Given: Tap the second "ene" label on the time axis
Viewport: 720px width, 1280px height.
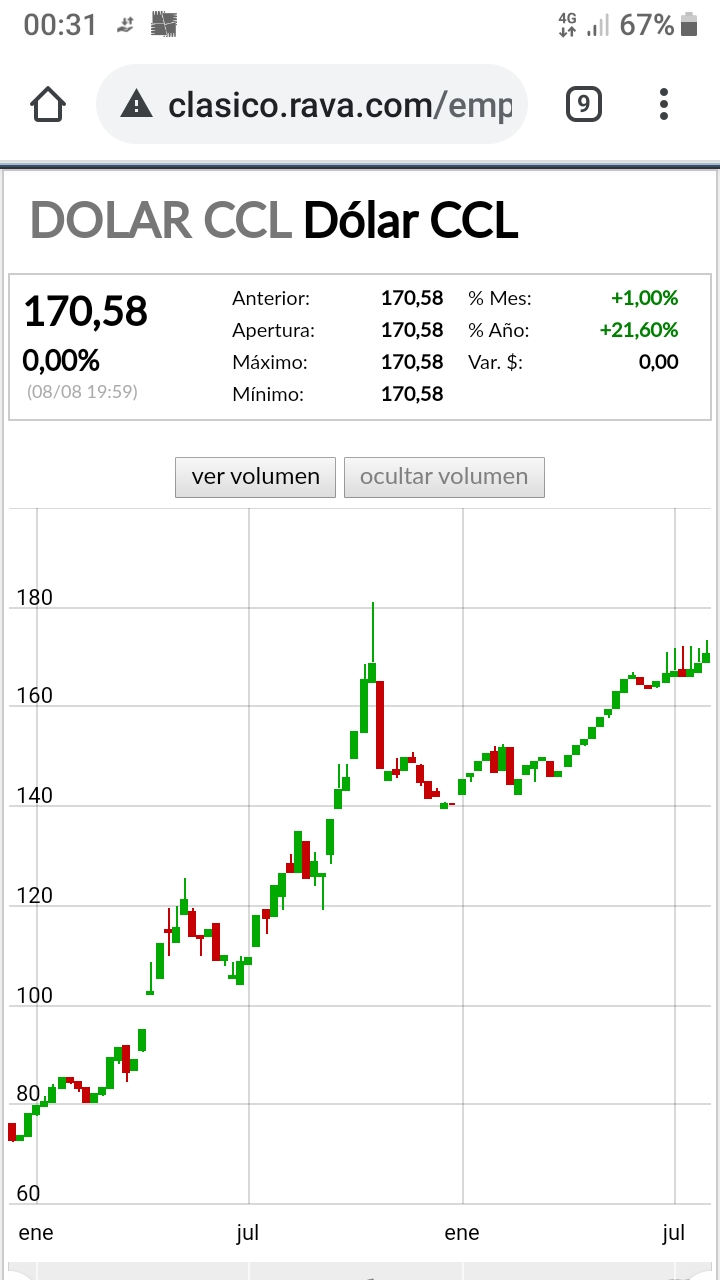Looking at the screenshot, I should (x=462, y=1233).
